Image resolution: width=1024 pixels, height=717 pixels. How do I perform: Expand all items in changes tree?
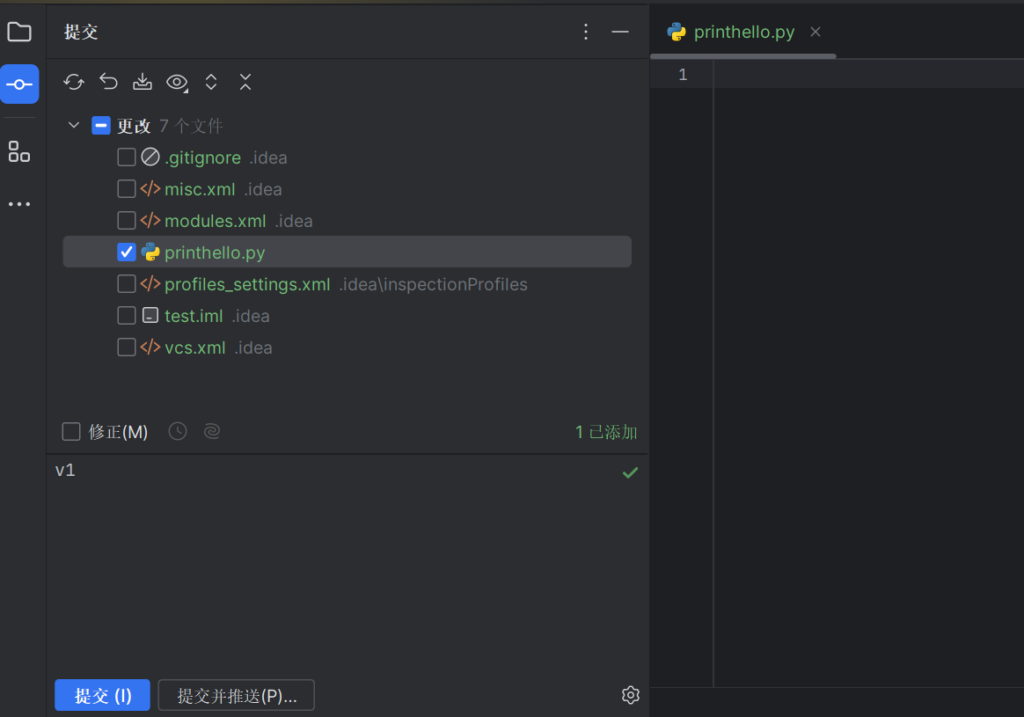(x=211, y=82)
